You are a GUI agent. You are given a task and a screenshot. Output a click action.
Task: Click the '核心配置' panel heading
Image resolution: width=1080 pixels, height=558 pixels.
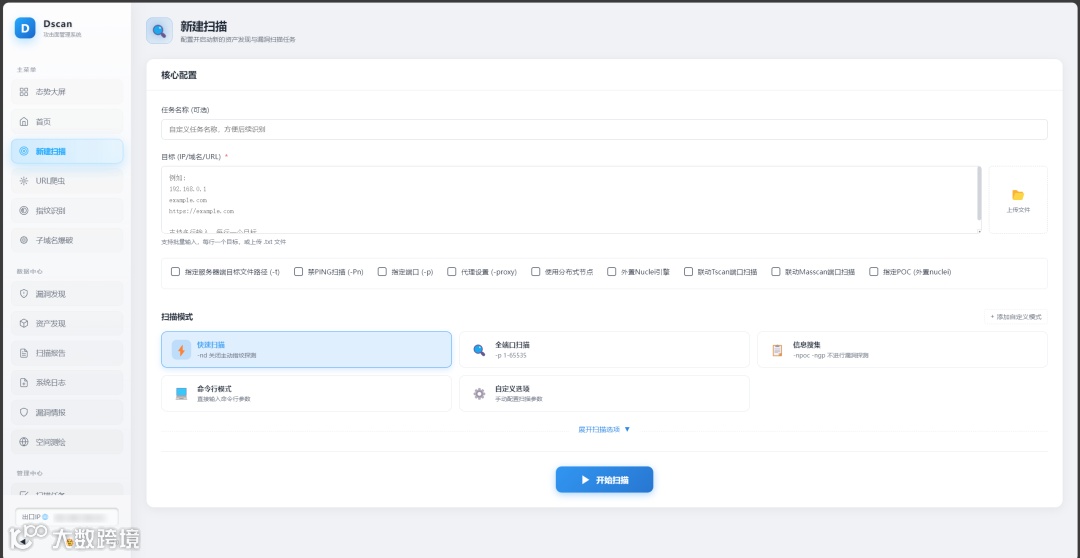179,75
